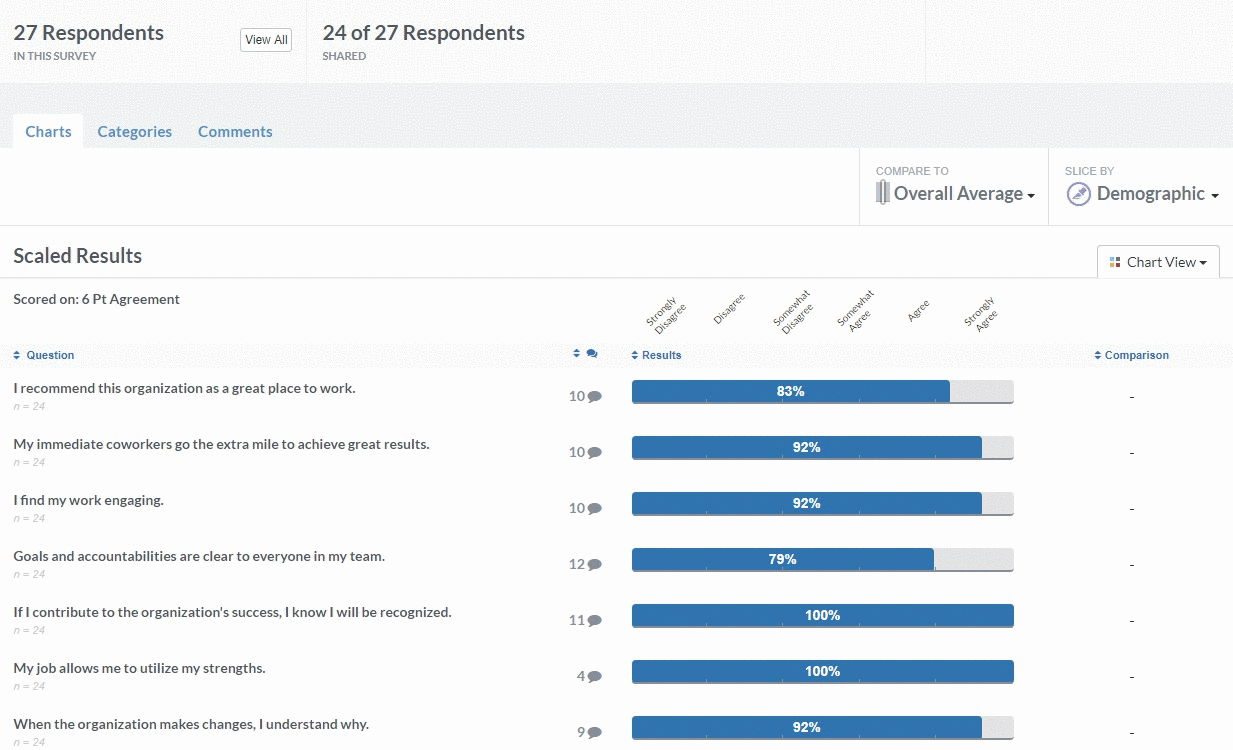Switch to the Charts tab
This screenshot has height=750, width=1233.
click(48, 131)
